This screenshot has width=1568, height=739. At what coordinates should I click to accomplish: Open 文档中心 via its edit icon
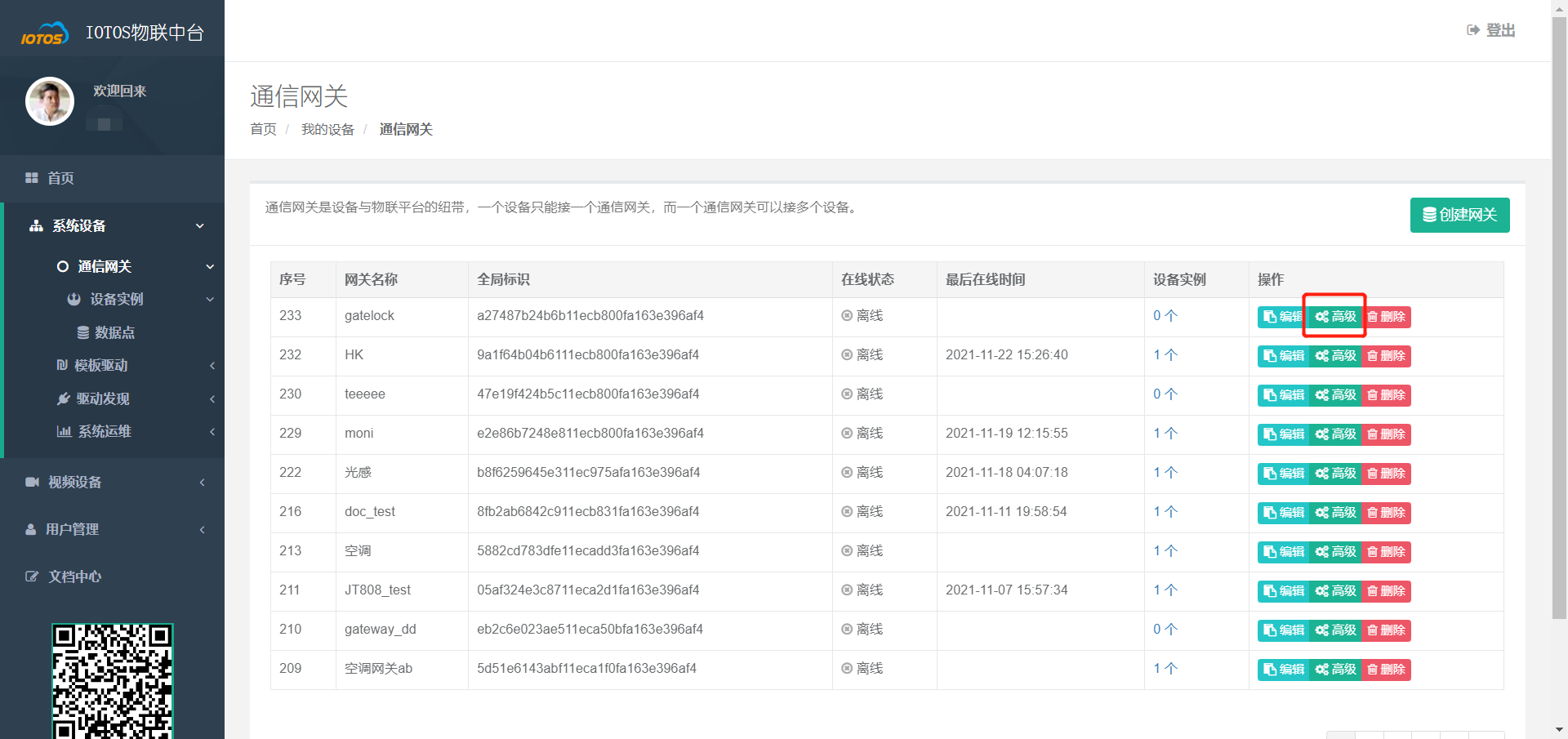coord(32,577)
